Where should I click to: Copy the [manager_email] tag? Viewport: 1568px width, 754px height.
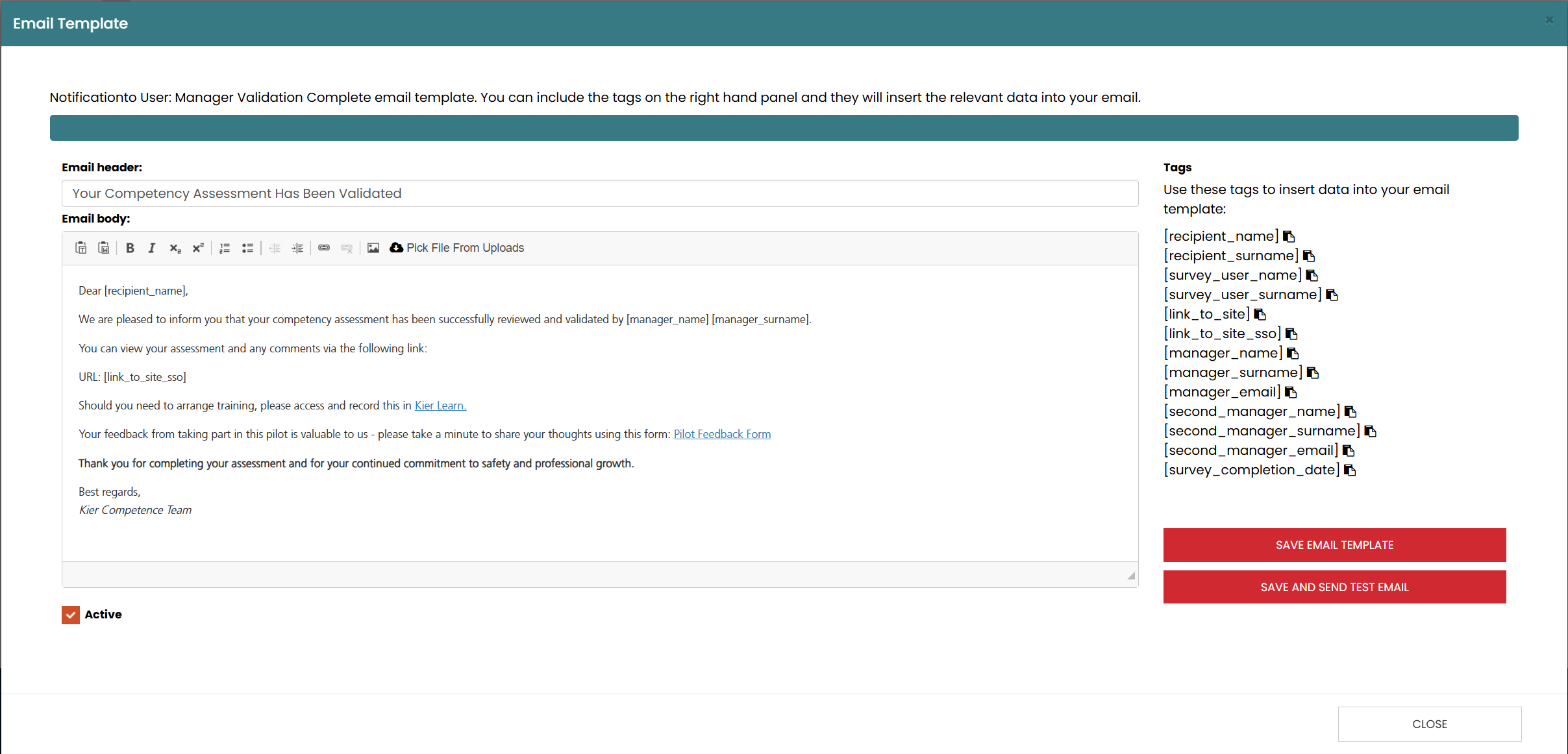1291,392
